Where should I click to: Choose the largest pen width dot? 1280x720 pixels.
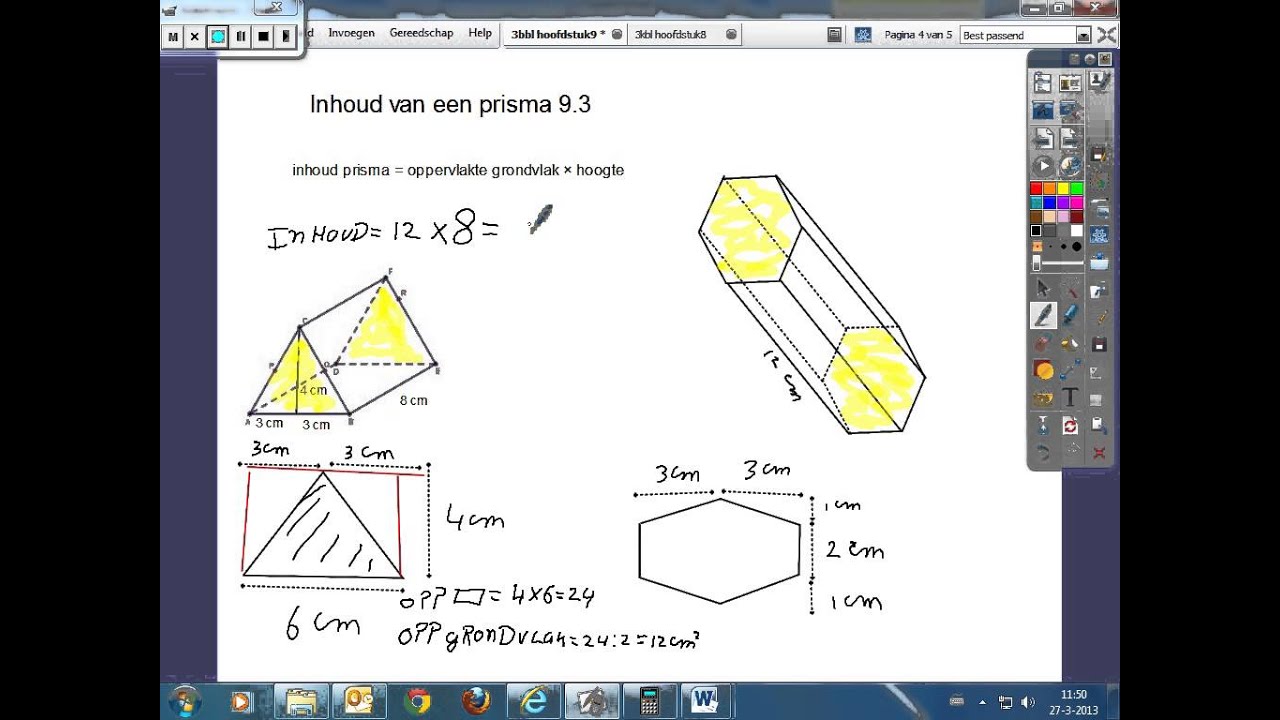point(1076,247)
